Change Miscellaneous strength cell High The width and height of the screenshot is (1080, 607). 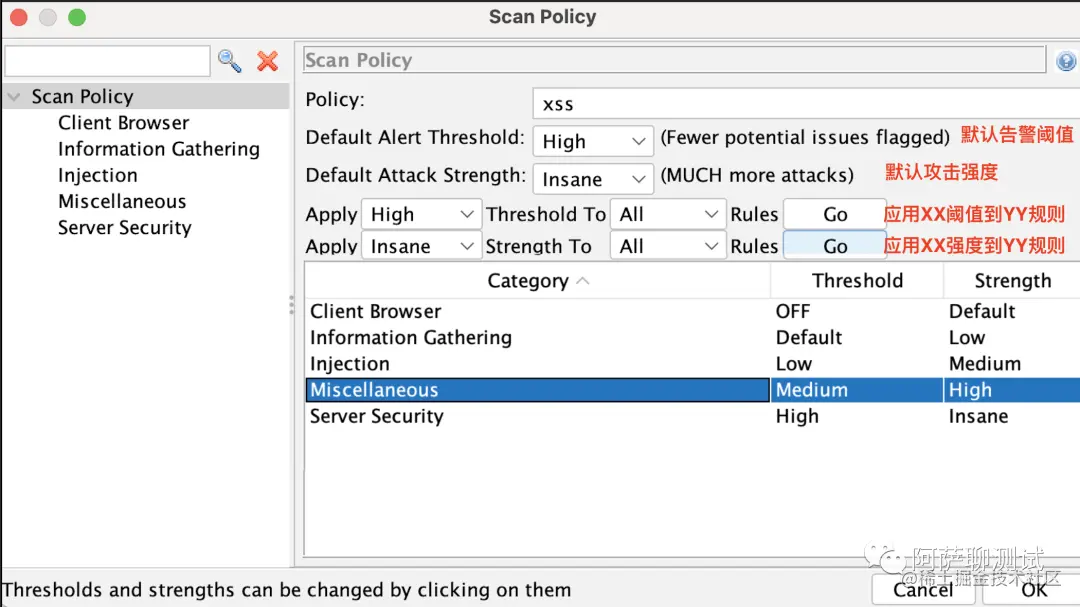[1012, 390]
